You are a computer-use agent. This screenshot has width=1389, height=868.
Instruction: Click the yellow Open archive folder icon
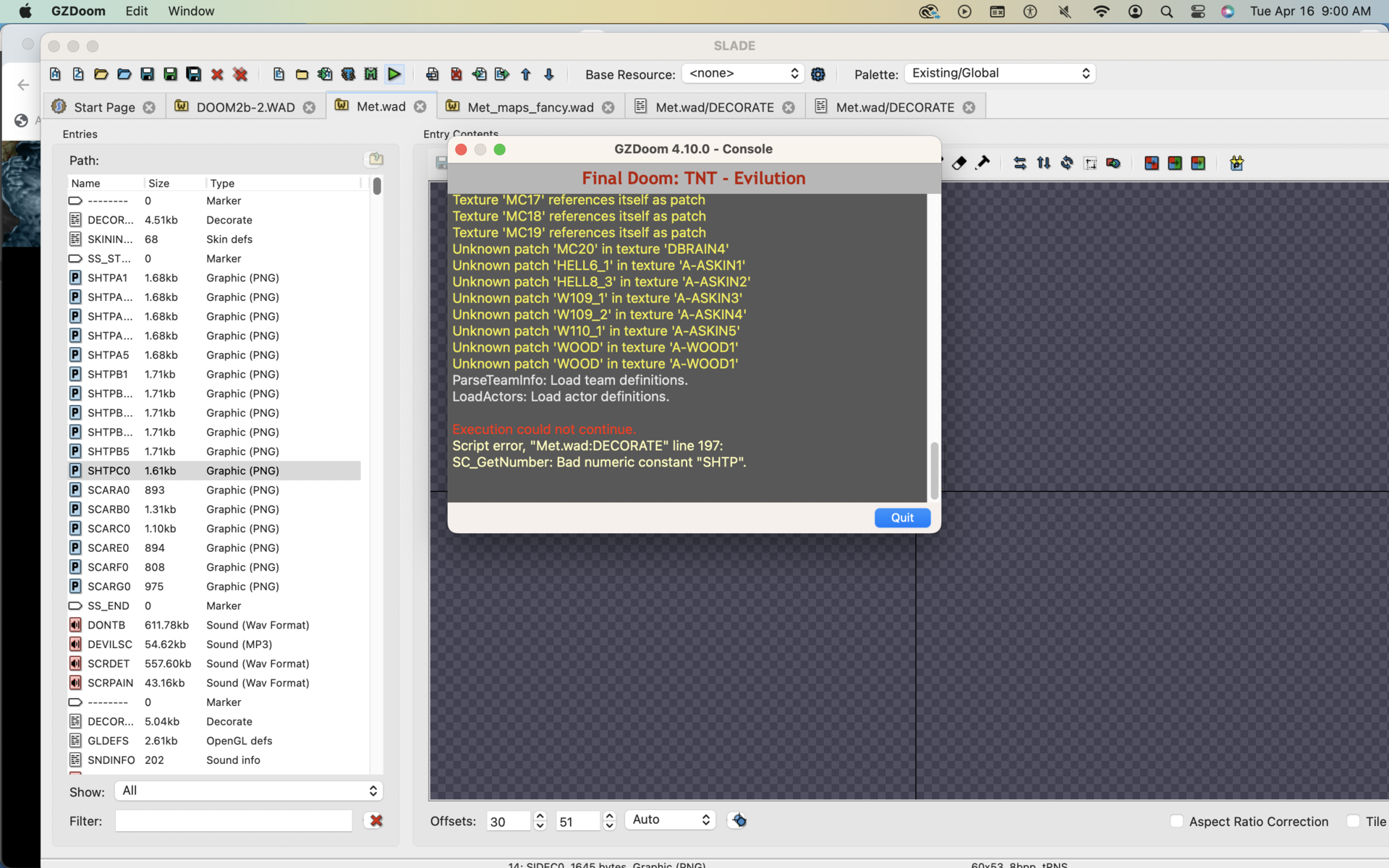pyautogui.click(x=101, y=74)
